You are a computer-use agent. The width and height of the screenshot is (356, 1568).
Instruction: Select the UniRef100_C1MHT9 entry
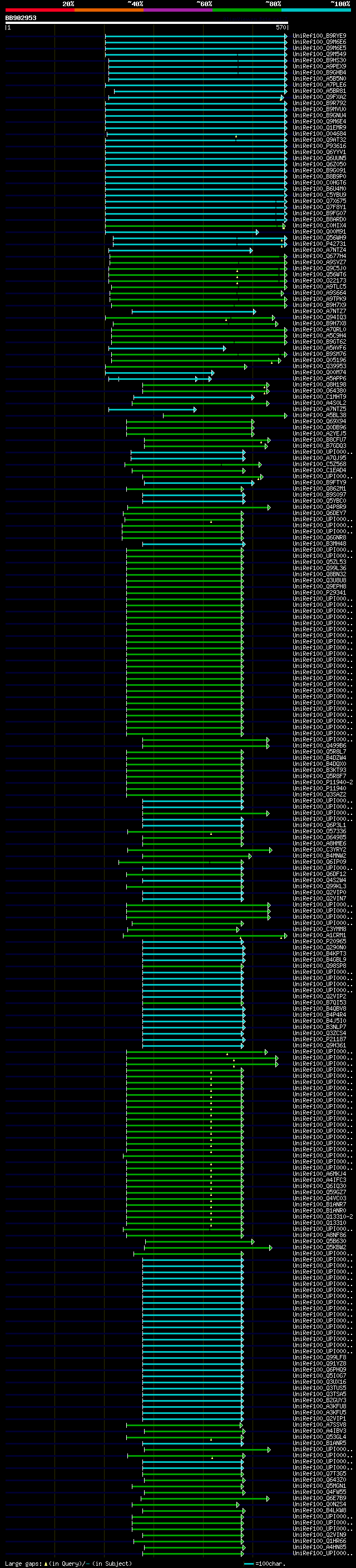coord(319,396)
